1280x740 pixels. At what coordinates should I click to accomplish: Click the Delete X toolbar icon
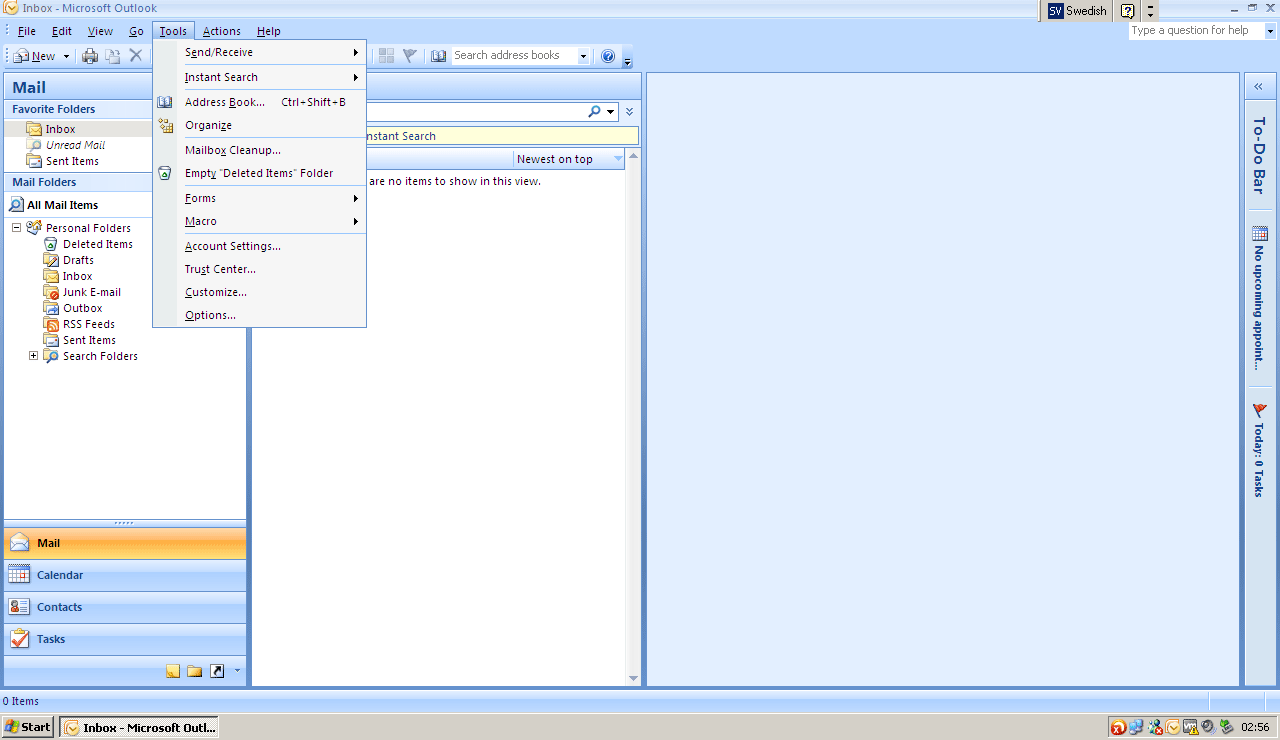pos(136,56)
